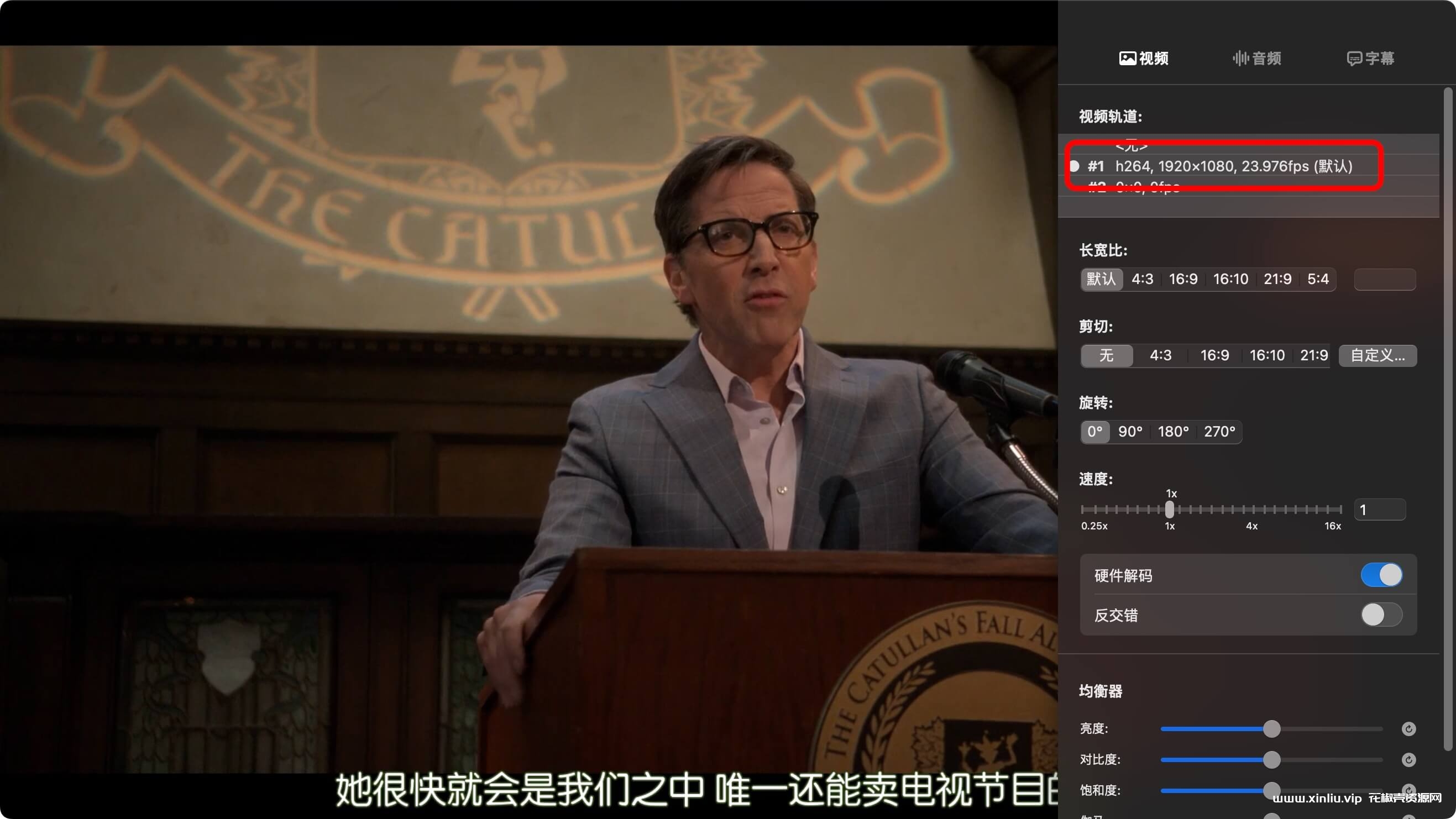Switch to the 视频 tab
Image resolution: width=1456 pixels, height=819 pixels.
pos(1144,58)
